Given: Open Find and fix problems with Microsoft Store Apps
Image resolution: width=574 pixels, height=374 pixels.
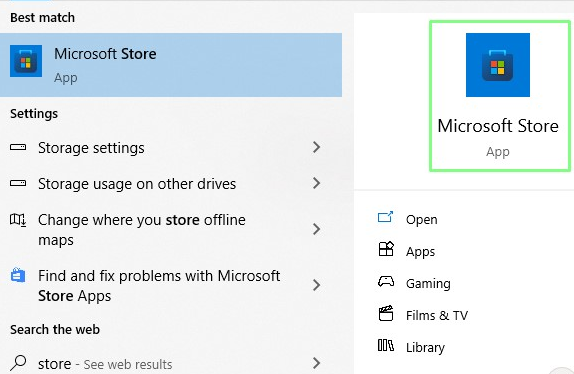Looking at the screenshot, I should tap(171, 285).
